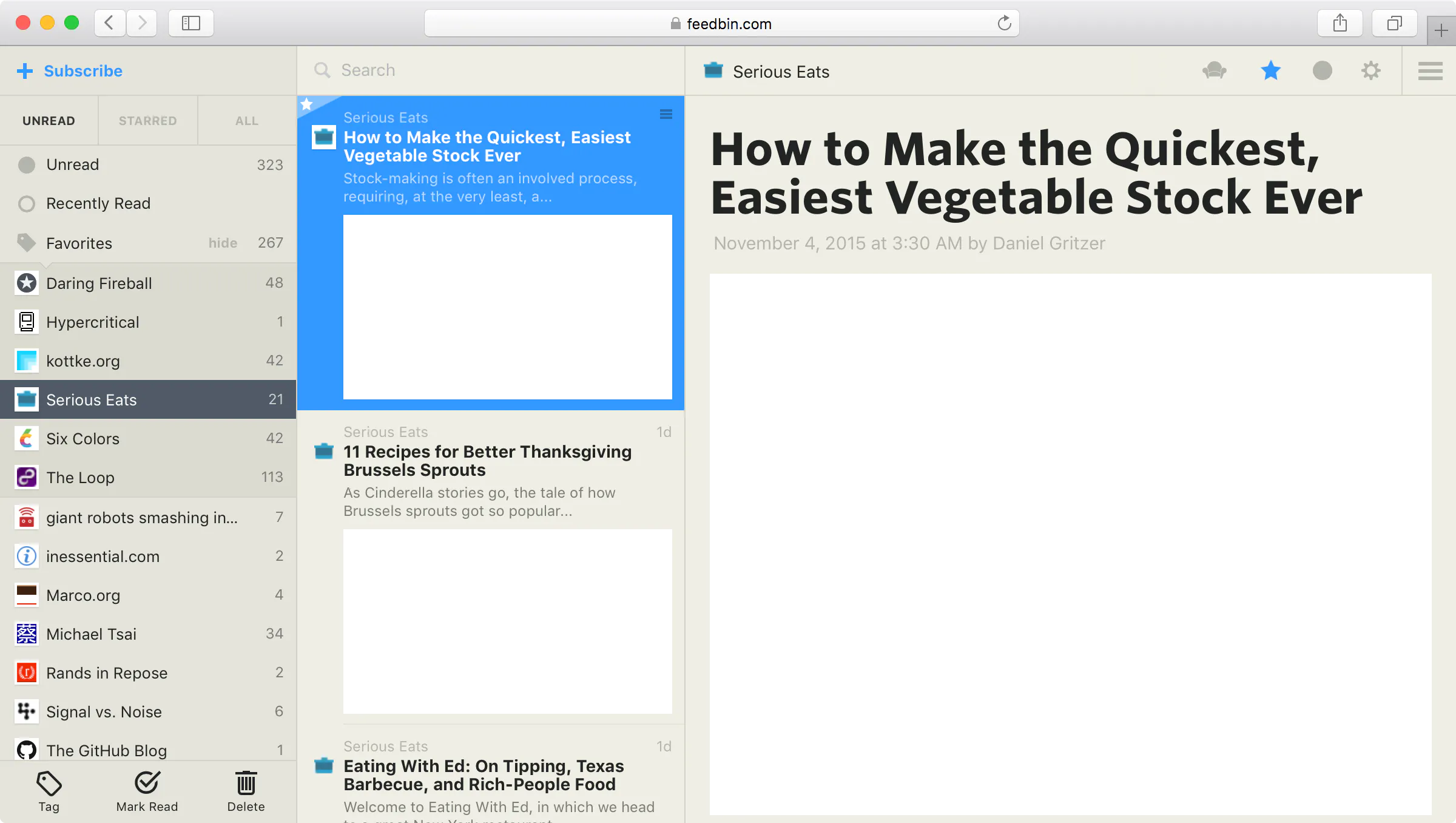The height and width of the screenshot is (823, 1456).
Task: Show all tabs in Safari
Action: coord(1395,23)
